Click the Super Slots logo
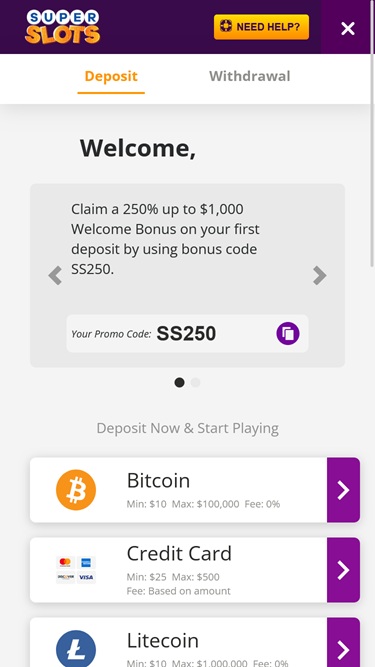Image resolution: width=375 pixels, height=667 pixels. click(62, 27)
